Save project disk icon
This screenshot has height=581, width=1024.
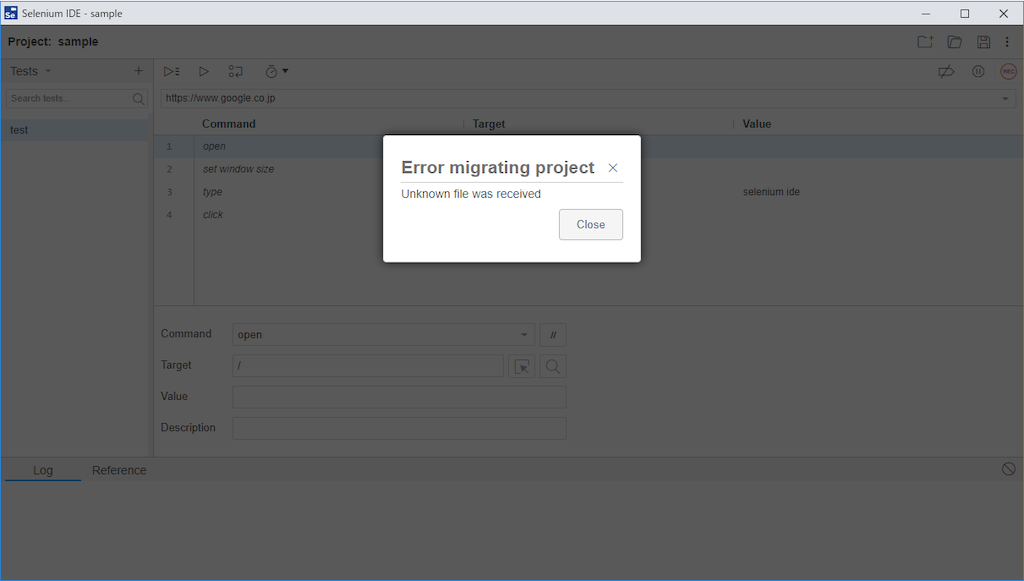click(x=983, y=42)
